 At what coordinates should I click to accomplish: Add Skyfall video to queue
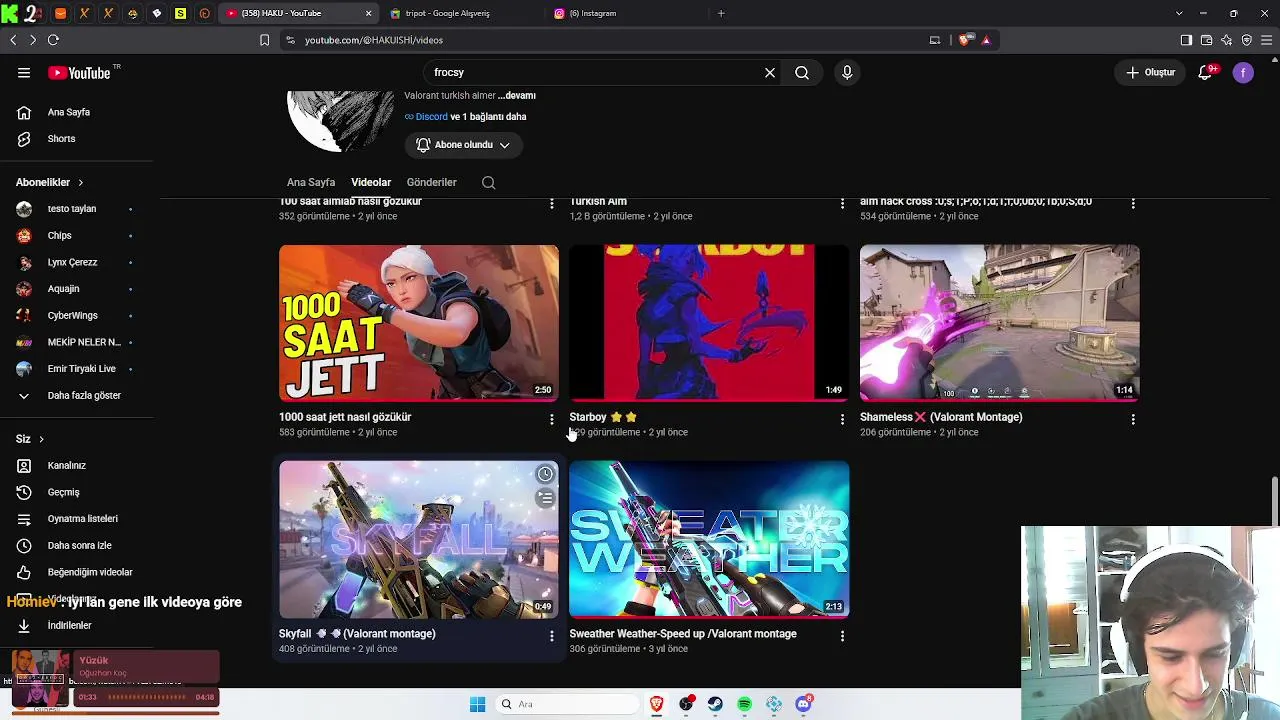(545, 497)
